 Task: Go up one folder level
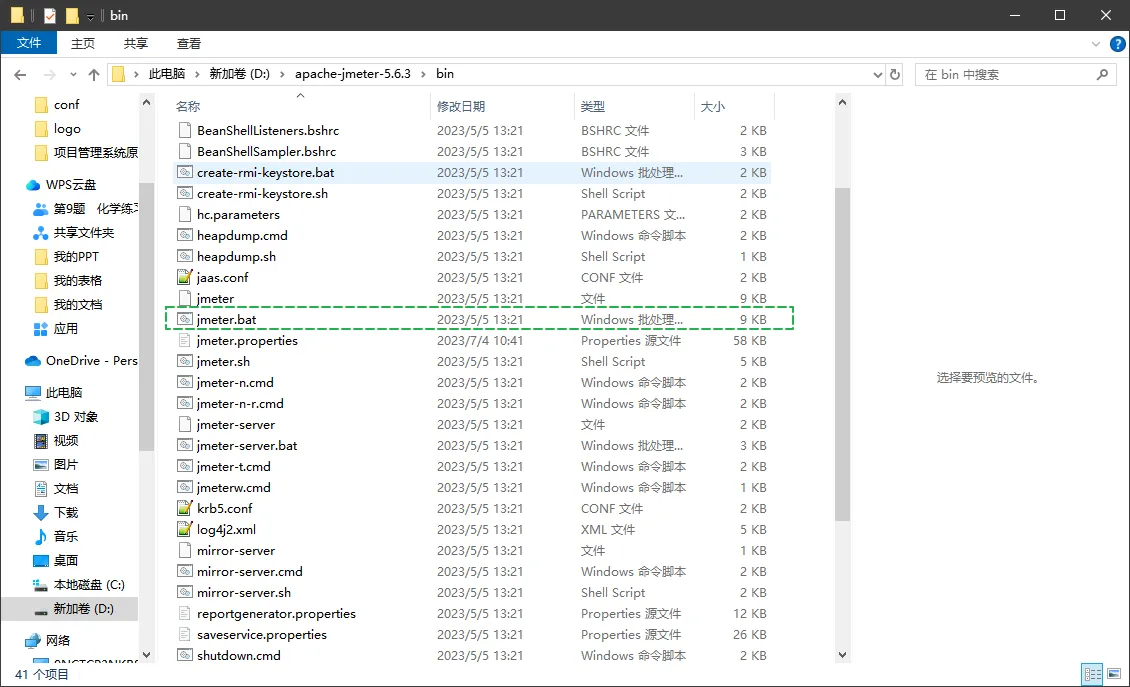(94, 74)
